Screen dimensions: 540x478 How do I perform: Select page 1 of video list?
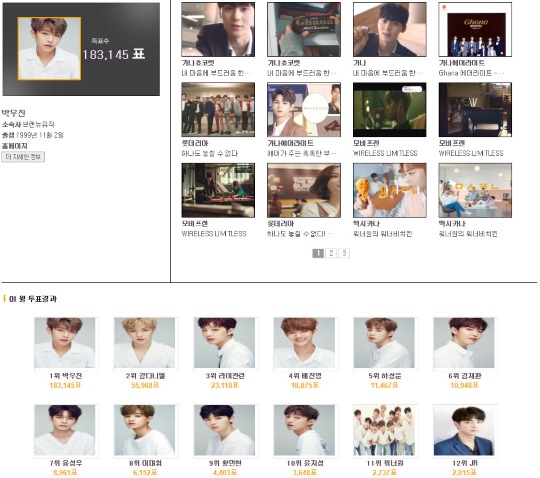318,253
